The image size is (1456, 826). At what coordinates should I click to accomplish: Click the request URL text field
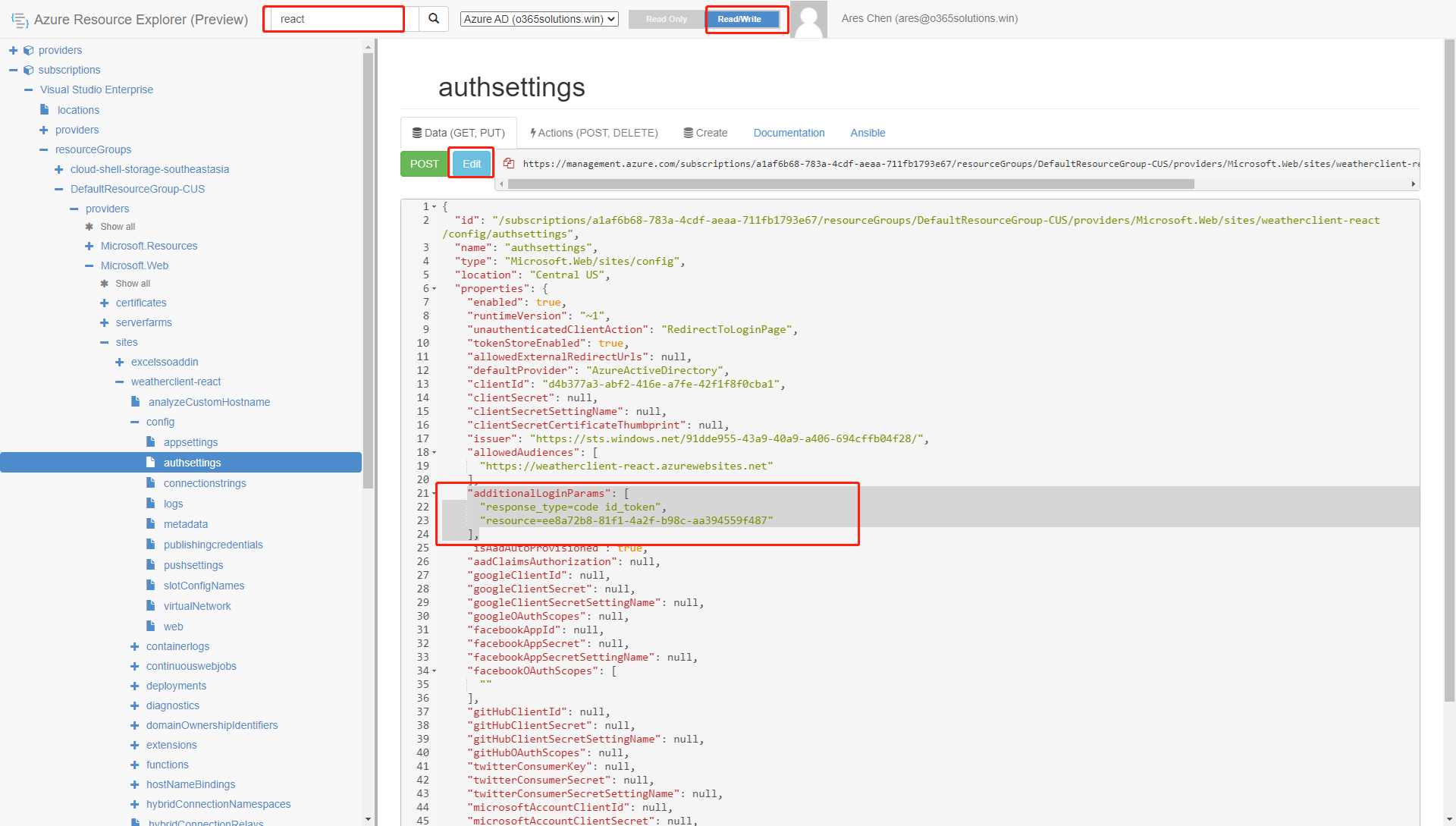pyautogui.click(x=969, y=164)
